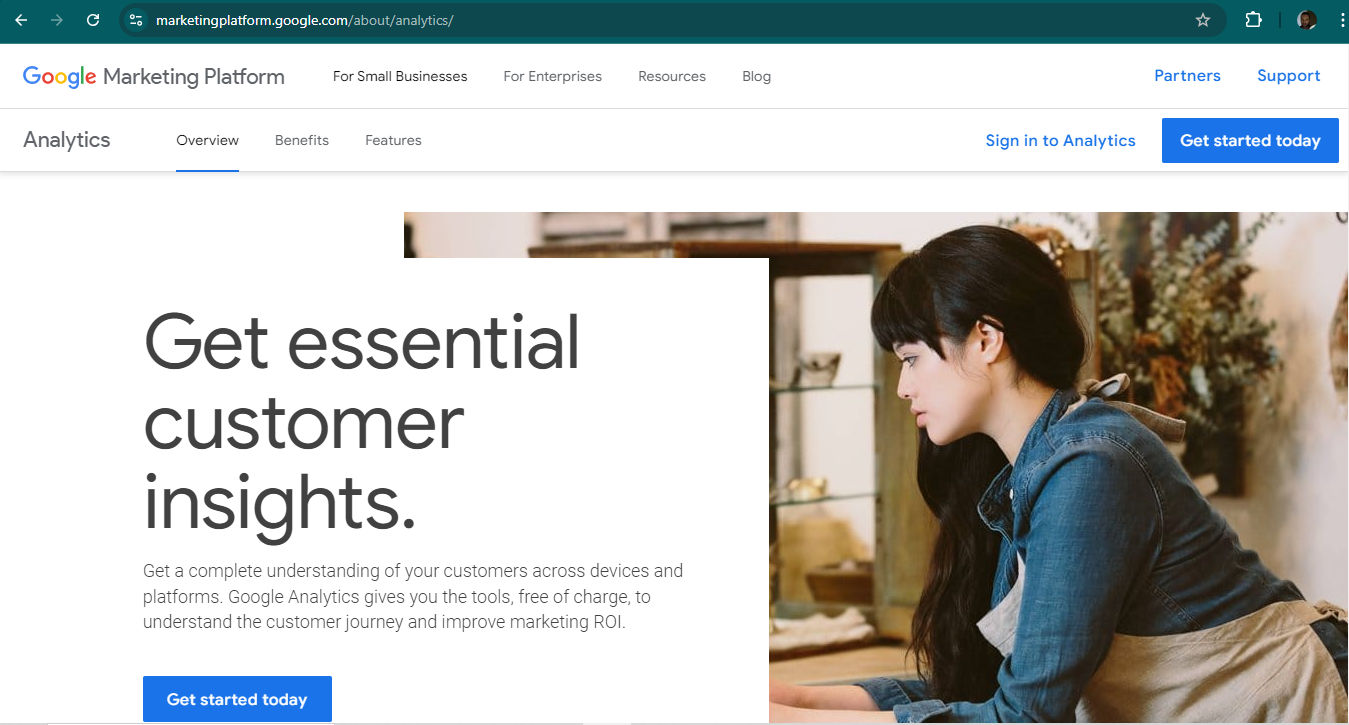Screen dimensions: 1349x725
Task: Bookmark this page with the star icon
Action: (x=1203, y=19)
